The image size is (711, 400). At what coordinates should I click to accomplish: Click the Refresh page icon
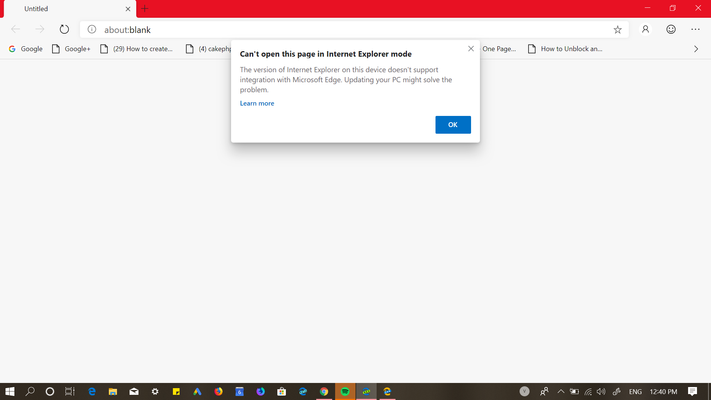(64, 29)
